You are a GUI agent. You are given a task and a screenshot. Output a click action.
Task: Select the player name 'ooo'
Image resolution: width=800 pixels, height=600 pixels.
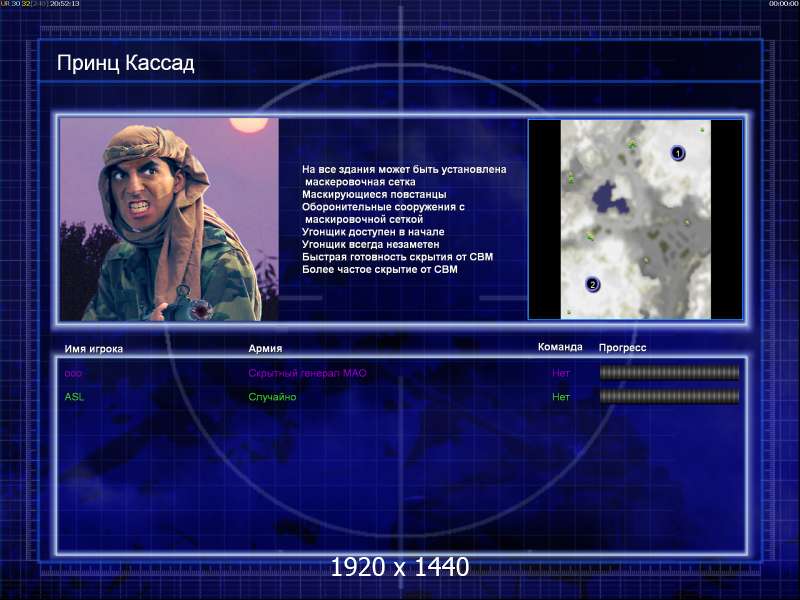pyautogui.click(x=73, y=373)
